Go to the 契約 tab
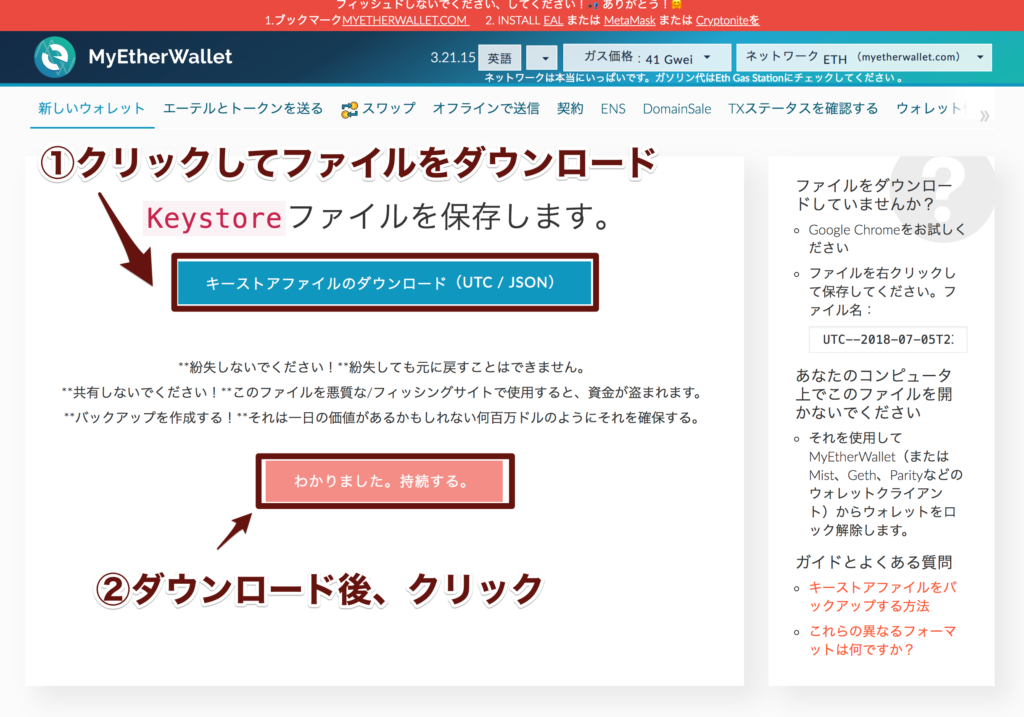Screen dimensions: 1024x717 click(569, 108)
